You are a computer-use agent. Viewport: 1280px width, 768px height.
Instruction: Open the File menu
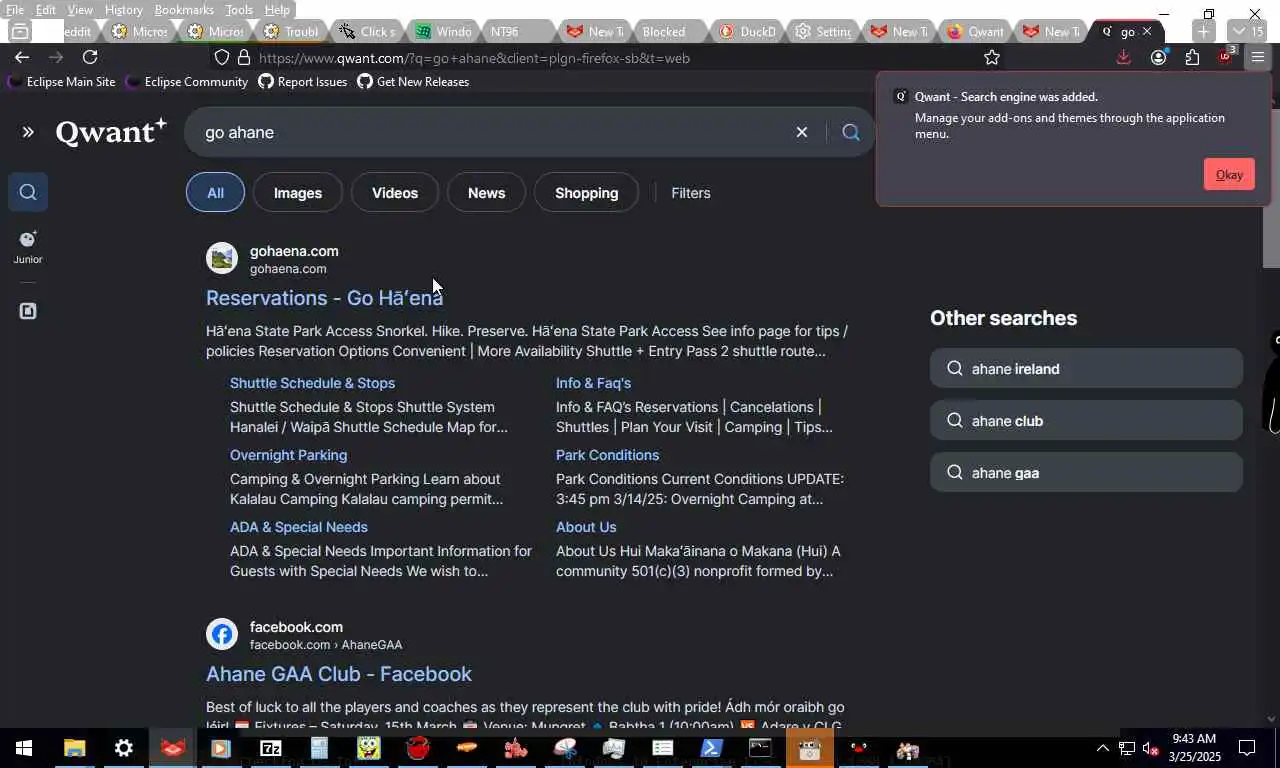(15, 9)
